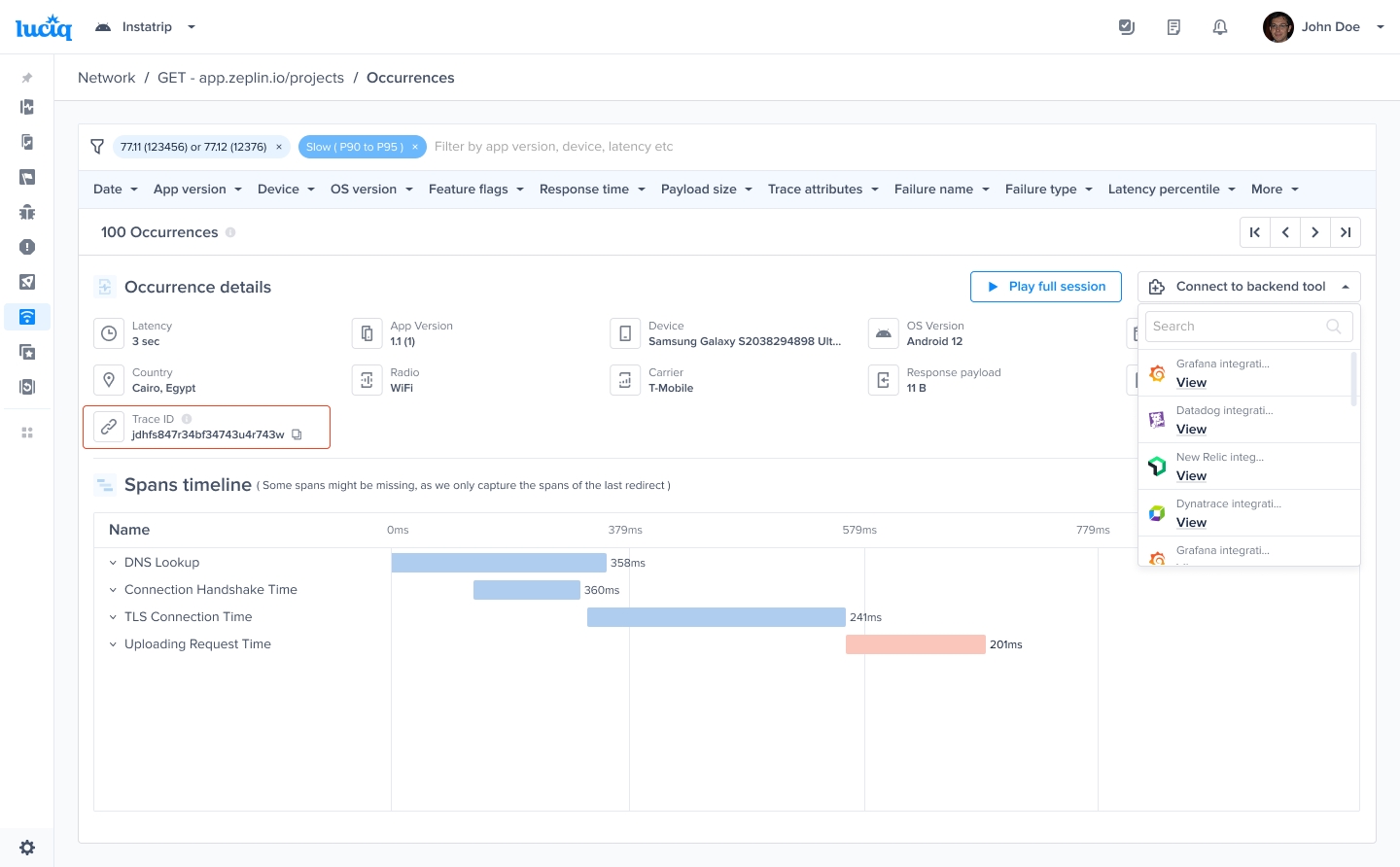Click Network in the breadcrumb
The height and width of the screenshot is (867, 1400).
click(107, 78)
